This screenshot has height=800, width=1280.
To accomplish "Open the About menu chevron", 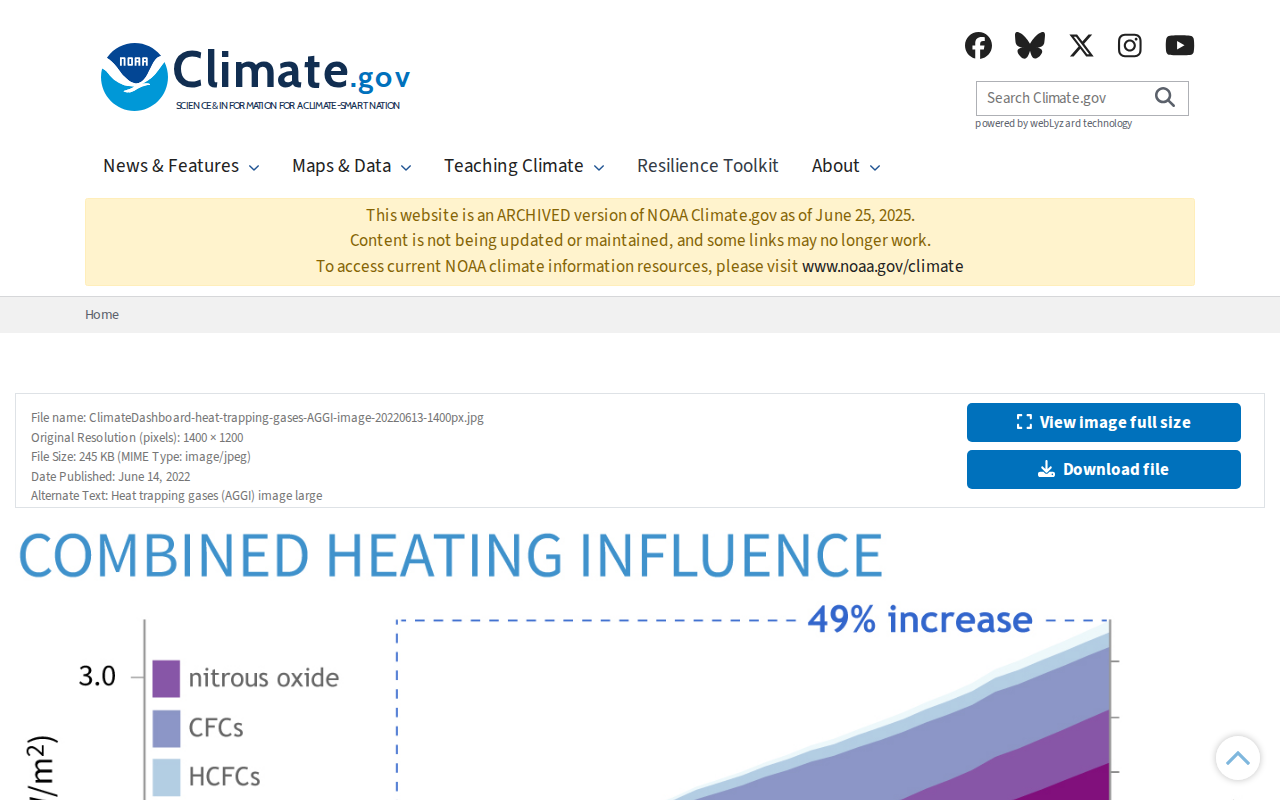I will click(875, 167).
